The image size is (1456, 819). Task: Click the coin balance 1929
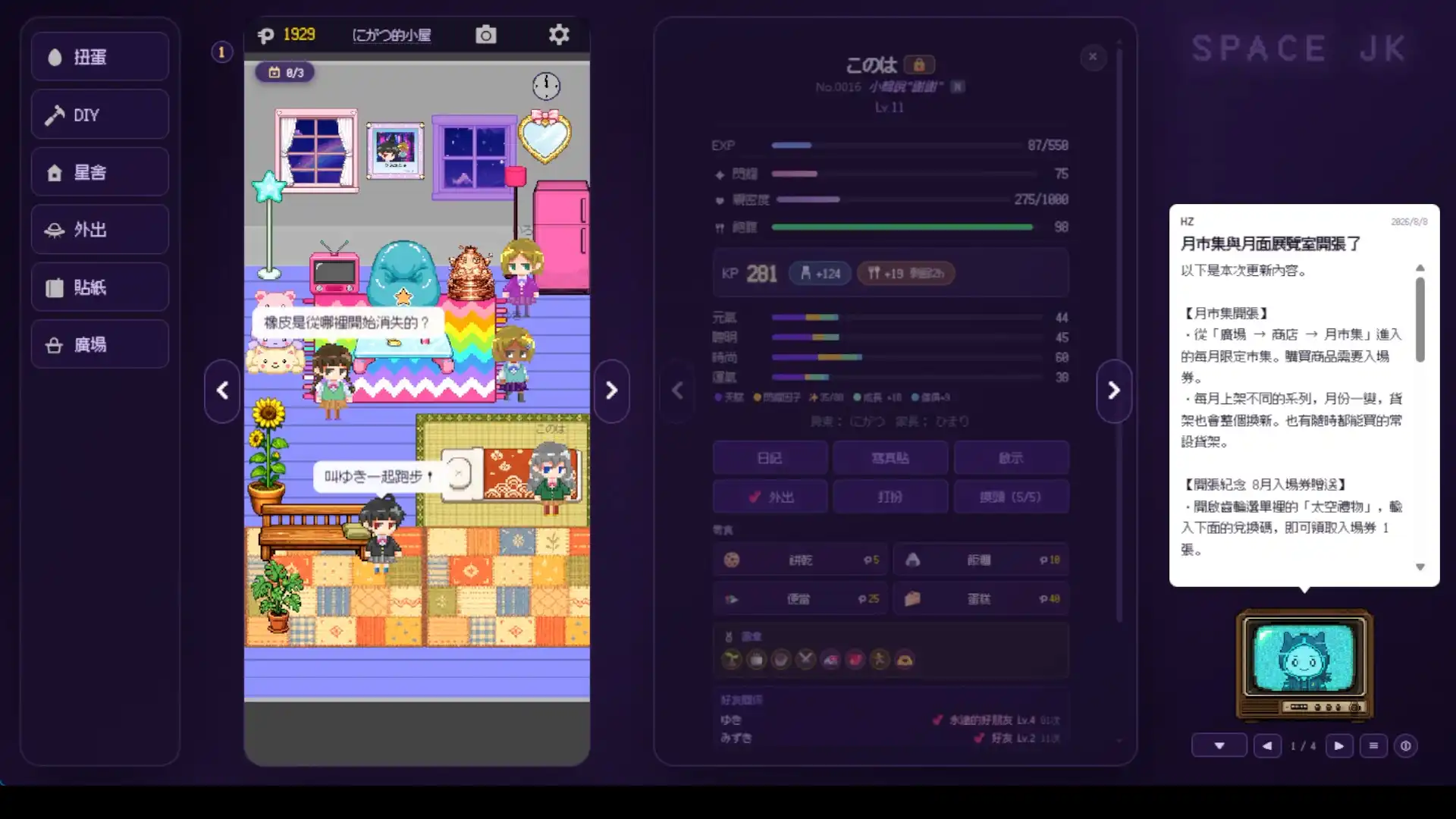point(287,35)
